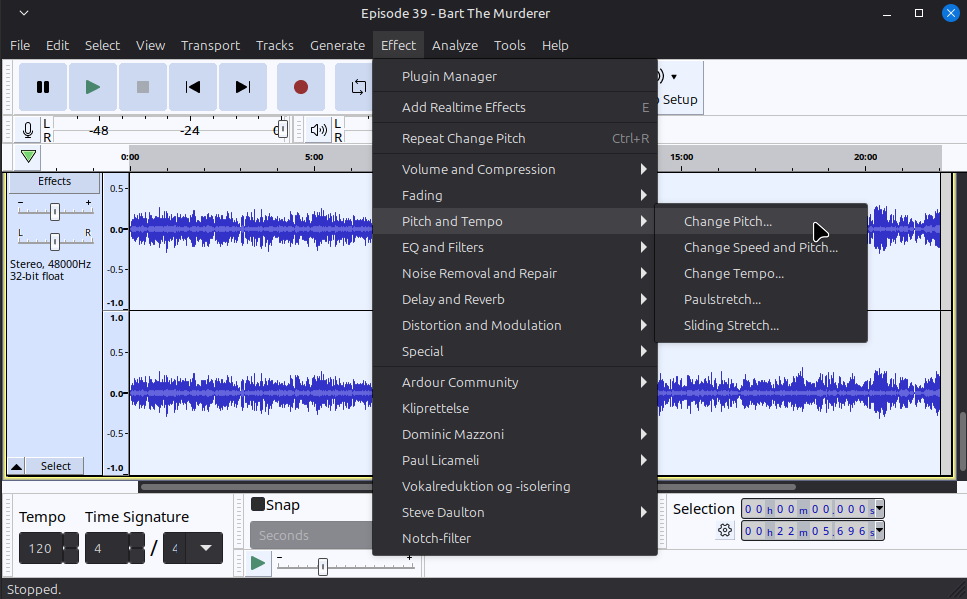The image size is (967, 599).
Task: Skip to the start of the track
Action: pos(193,87)
